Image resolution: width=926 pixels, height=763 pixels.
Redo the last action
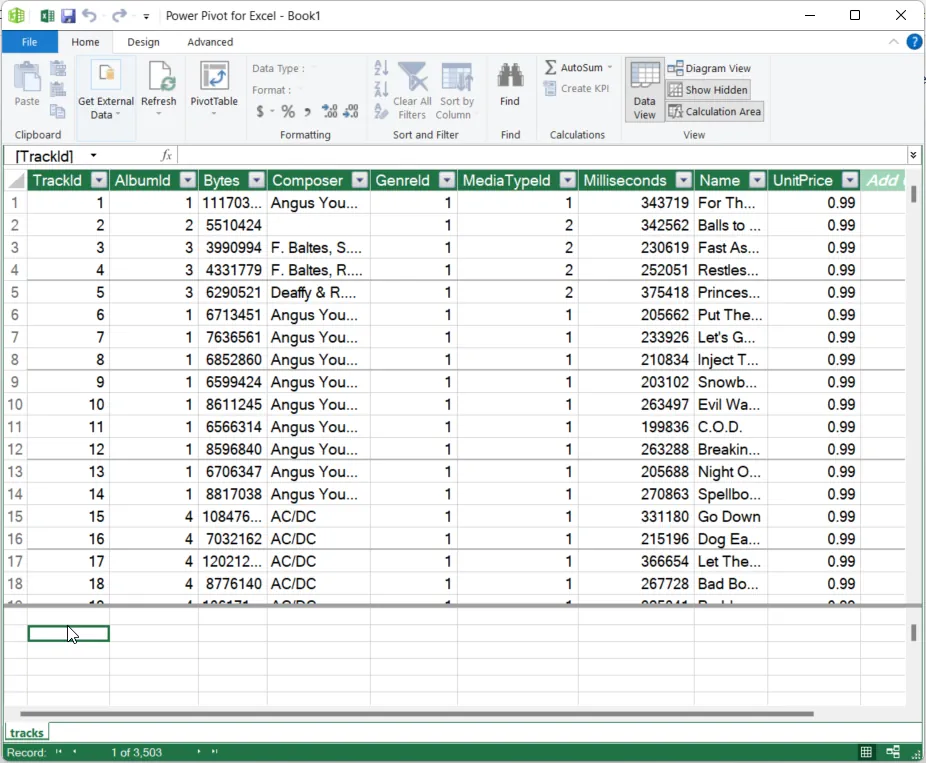[119, 15]
